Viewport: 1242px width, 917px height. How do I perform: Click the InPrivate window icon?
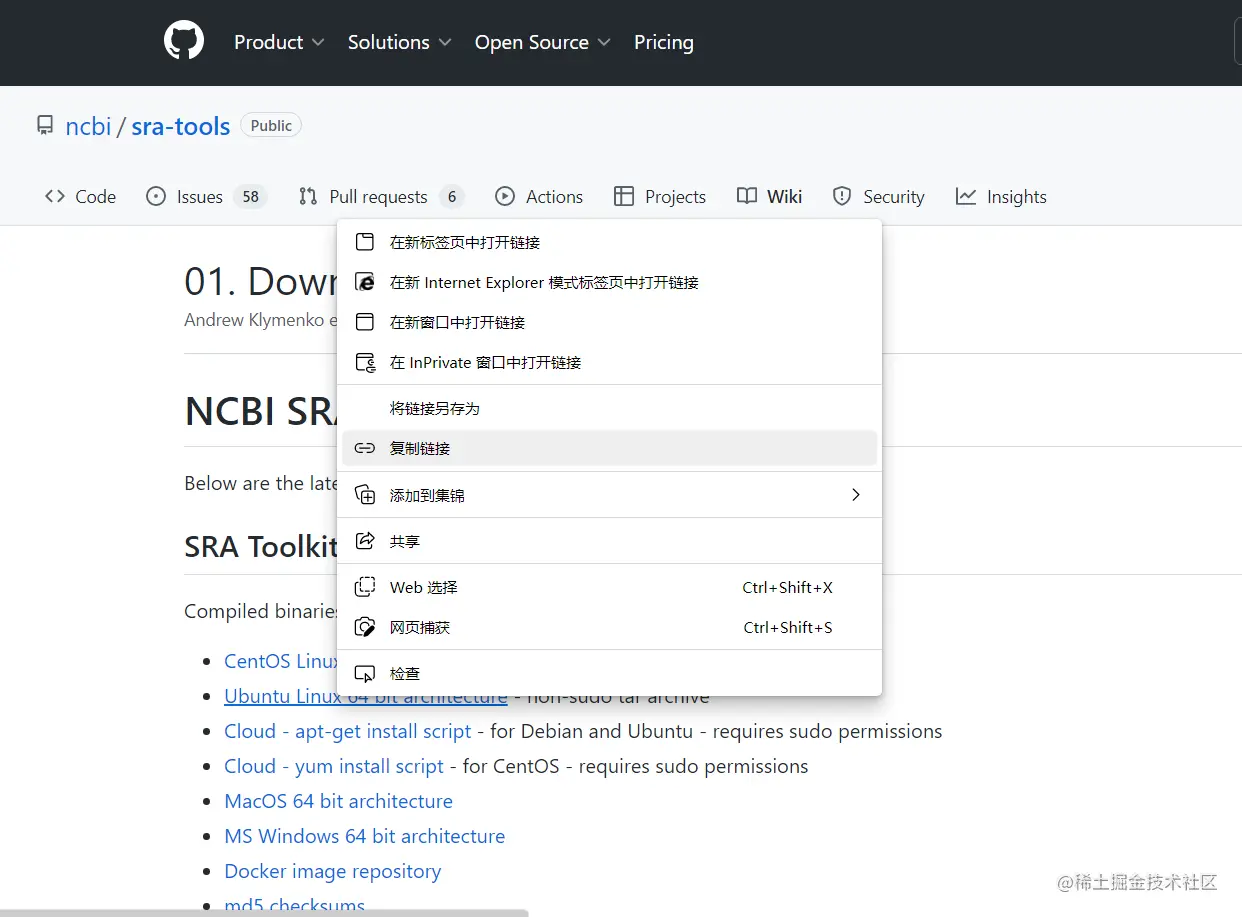(366, 362)
